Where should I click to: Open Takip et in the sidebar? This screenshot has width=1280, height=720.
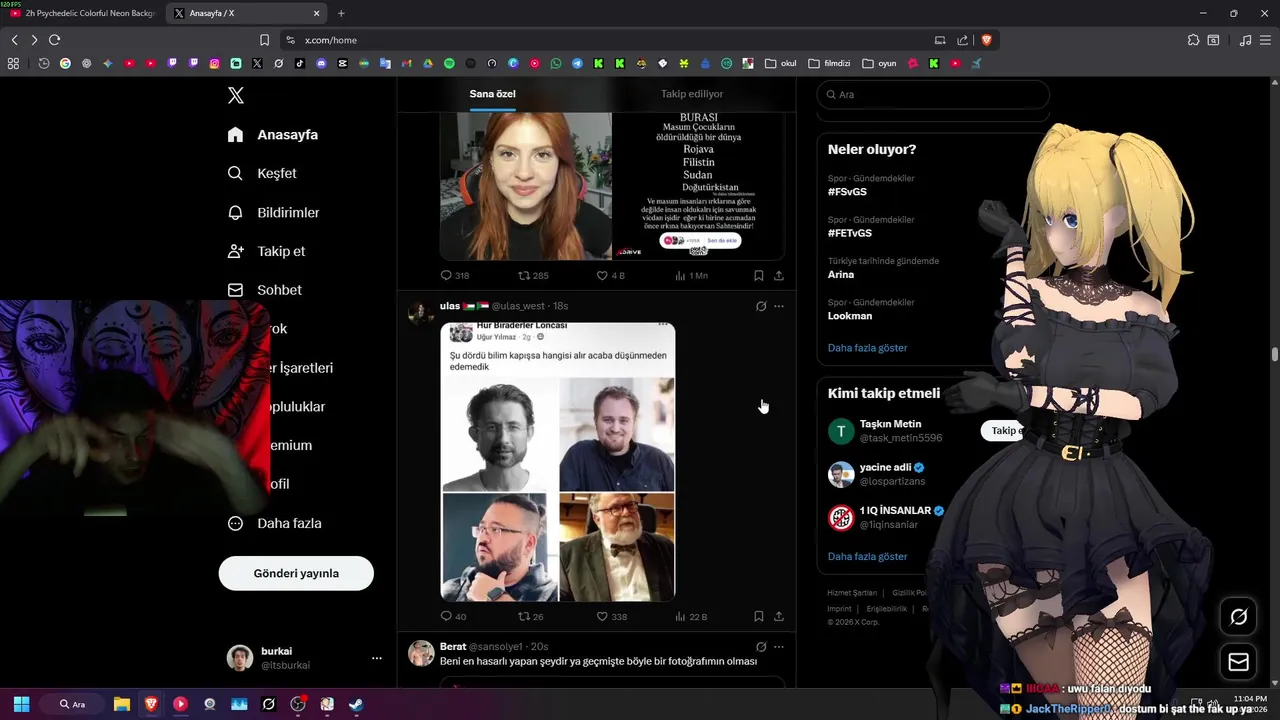tap(266, 251)
